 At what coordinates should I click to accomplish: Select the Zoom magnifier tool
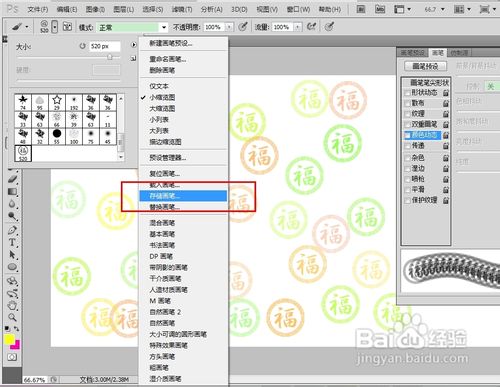(x=12, y=317)
